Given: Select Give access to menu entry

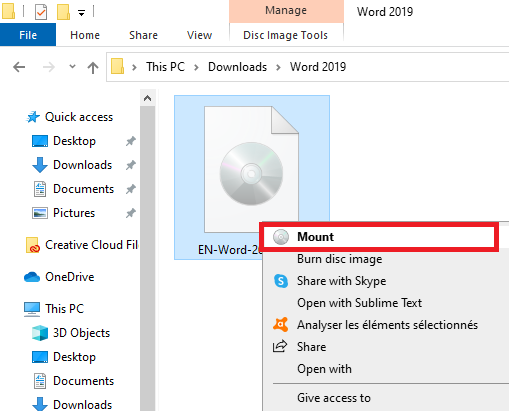Looking at the screenshot, I should tap(334, 398).
